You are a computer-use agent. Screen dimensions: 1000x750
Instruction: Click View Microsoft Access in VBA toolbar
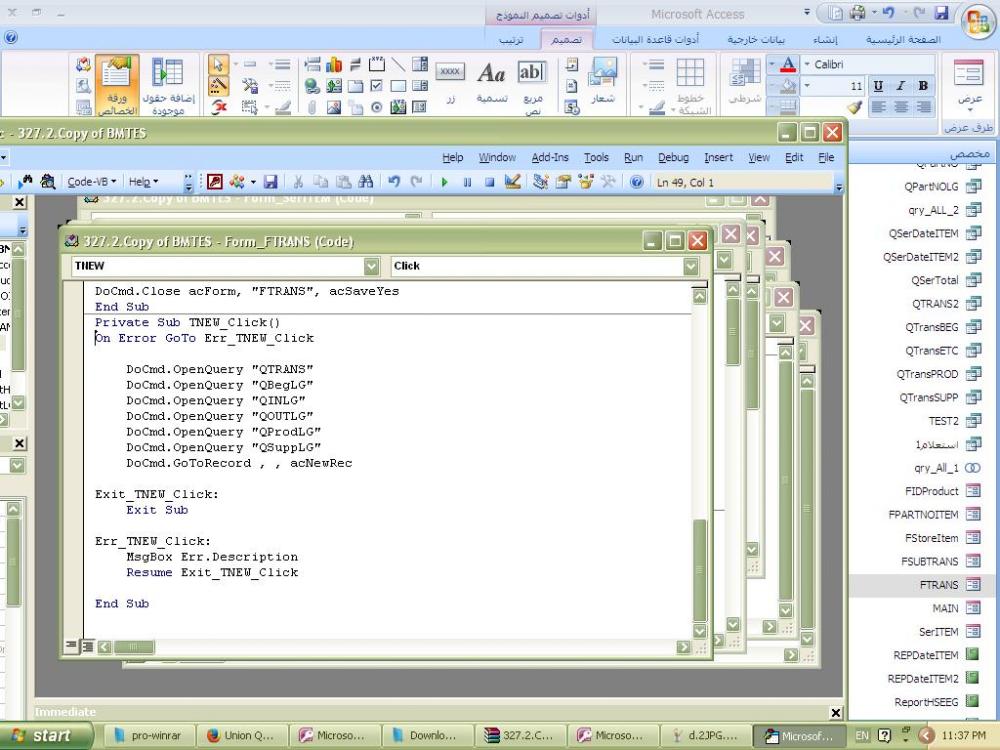tap(215, 182)
